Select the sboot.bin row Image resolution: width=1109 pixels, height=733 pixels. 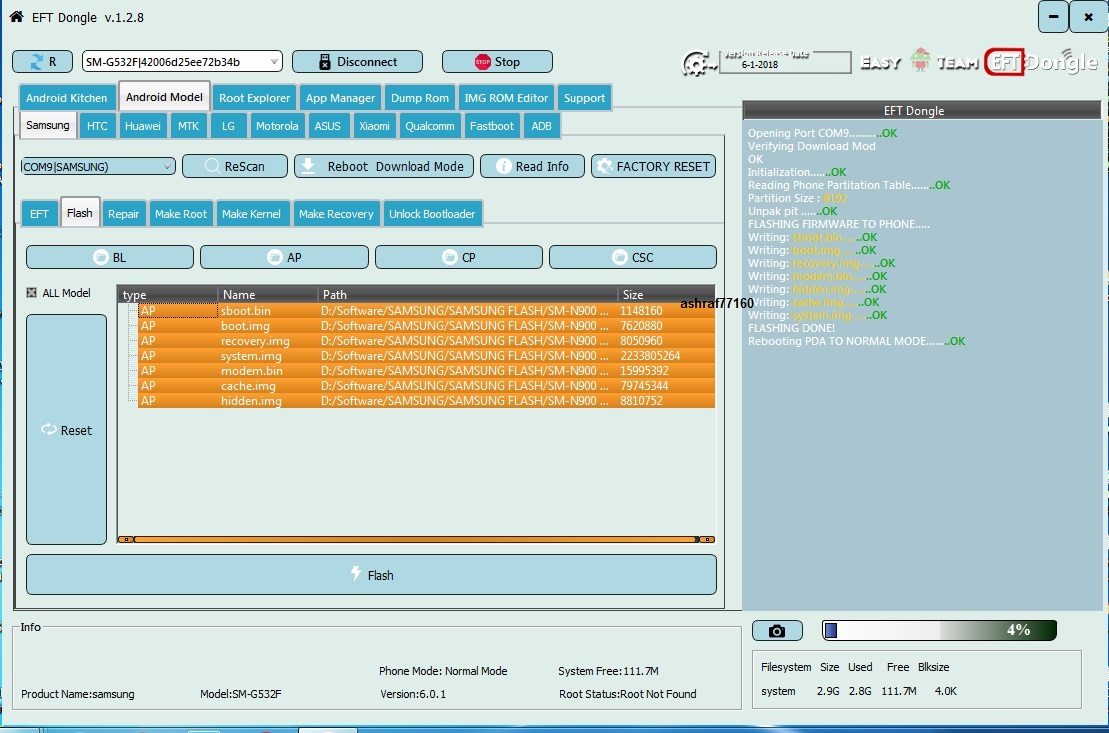[426, 311]
